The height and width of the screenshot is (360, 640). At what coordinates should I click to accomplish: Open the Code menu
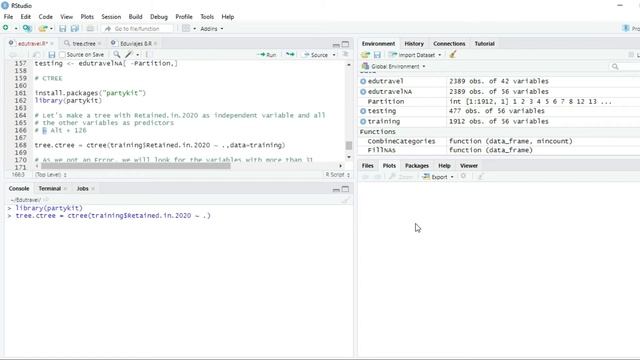click(x=45, y=17)
